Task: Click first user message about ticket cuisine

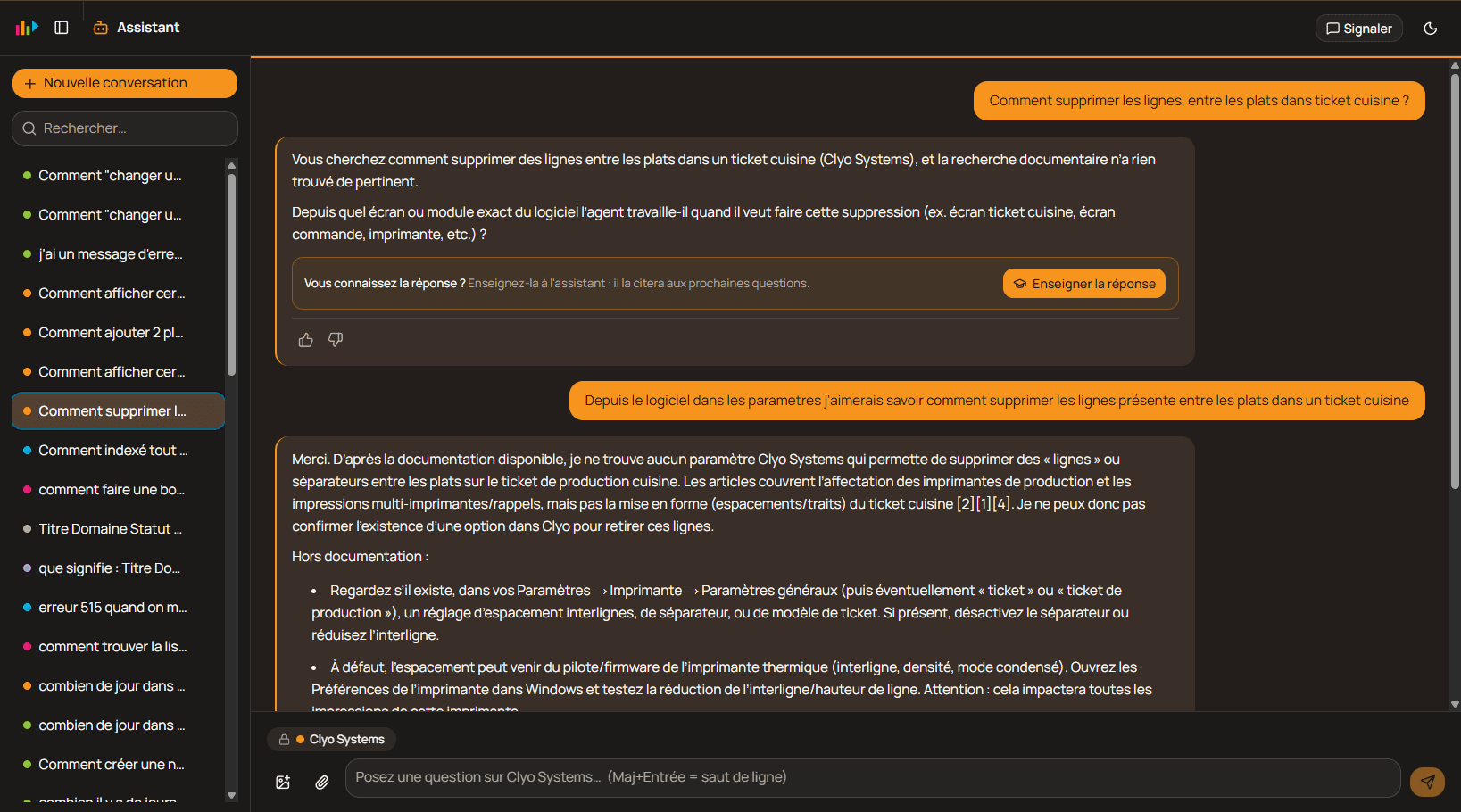Action: coord(1200,101)
